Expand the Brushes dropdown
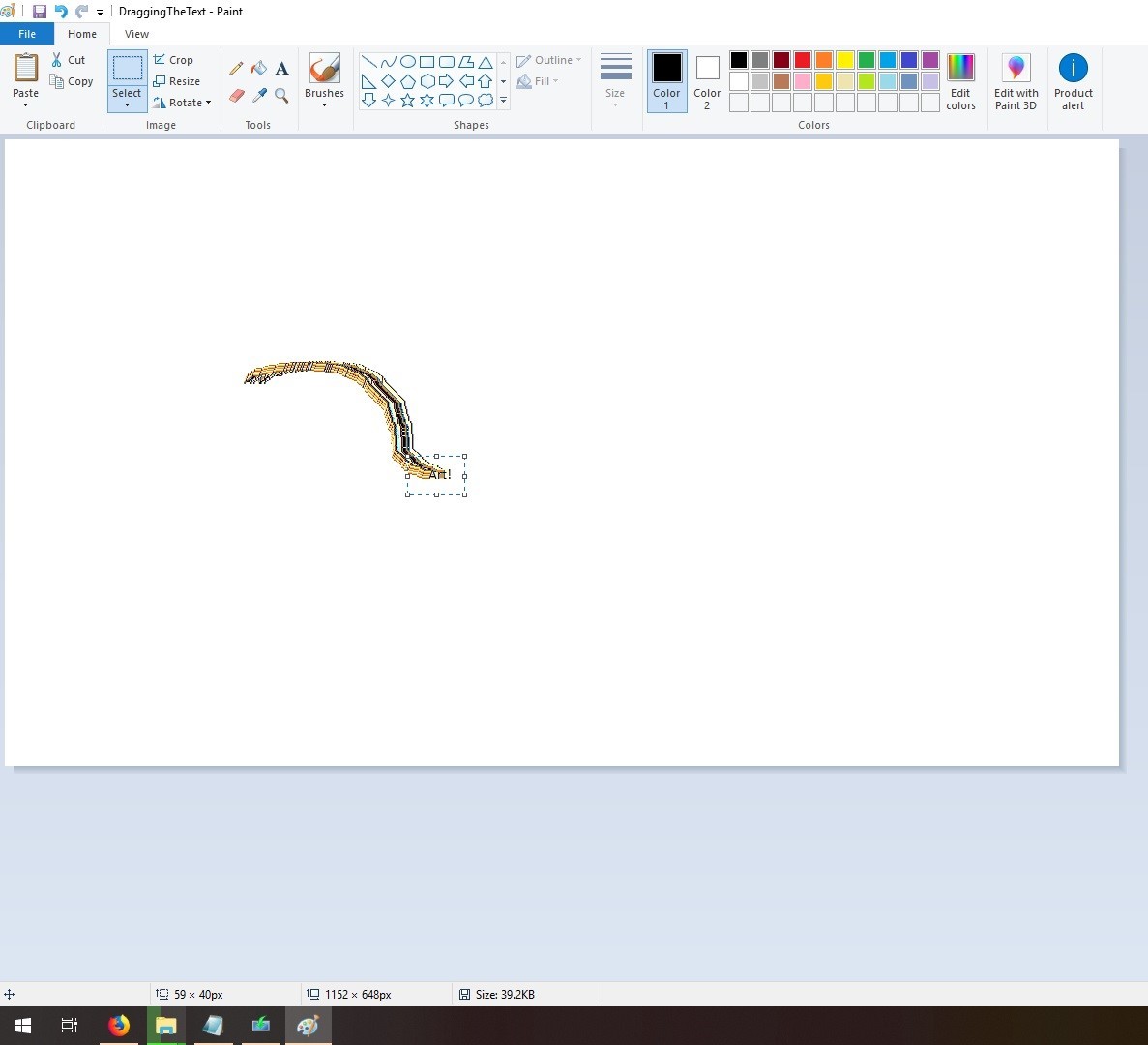The width and height of the screenshot is (1148, 1045). tap(324, 104)
